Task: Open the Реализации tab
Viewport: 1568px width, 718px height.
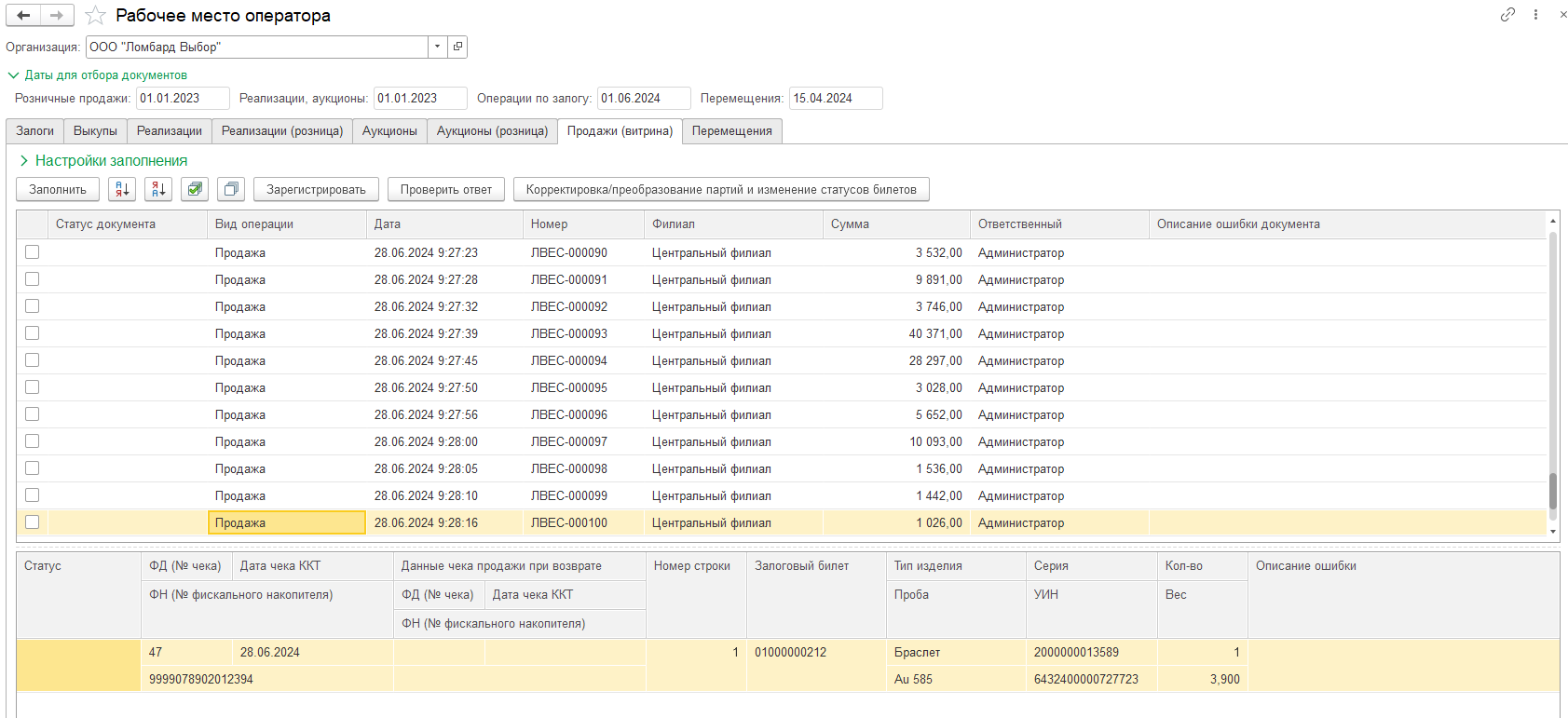Action: pyautogui.click(x=170, y=131)
